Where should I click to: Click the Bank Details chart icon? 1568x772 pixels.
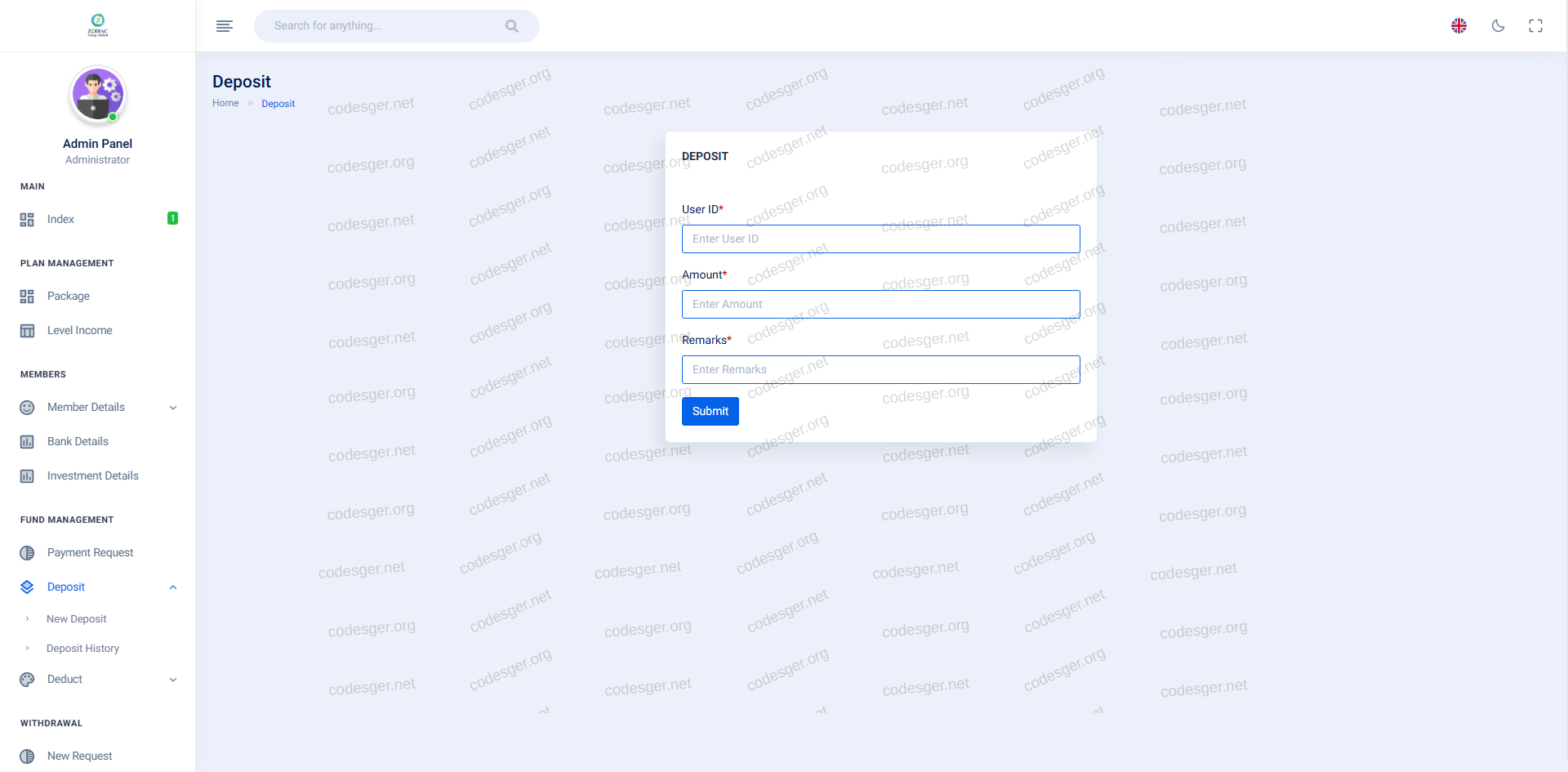27,442
